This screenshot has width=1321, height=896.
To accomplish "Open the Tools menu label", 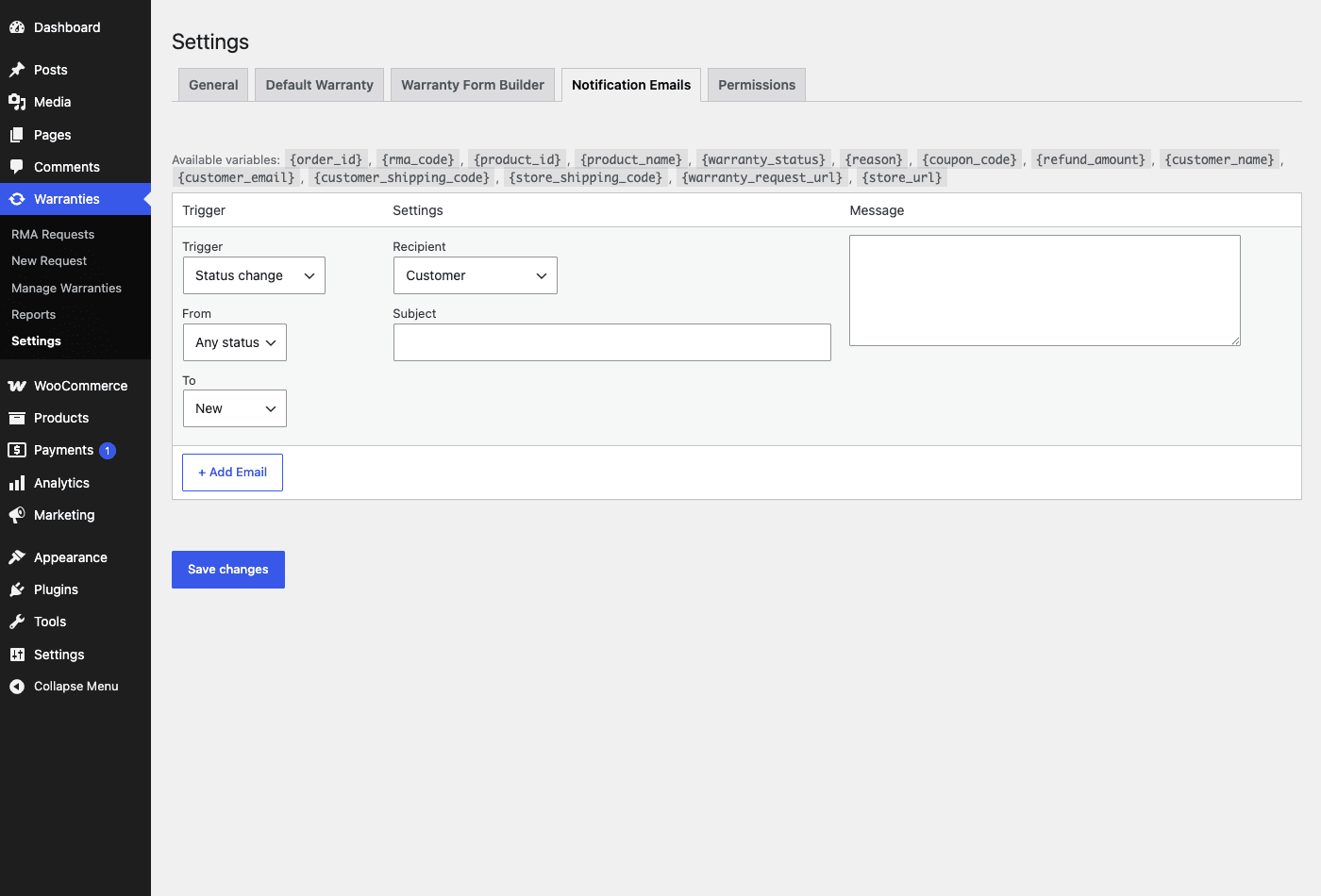I will (x=50, y=622).
